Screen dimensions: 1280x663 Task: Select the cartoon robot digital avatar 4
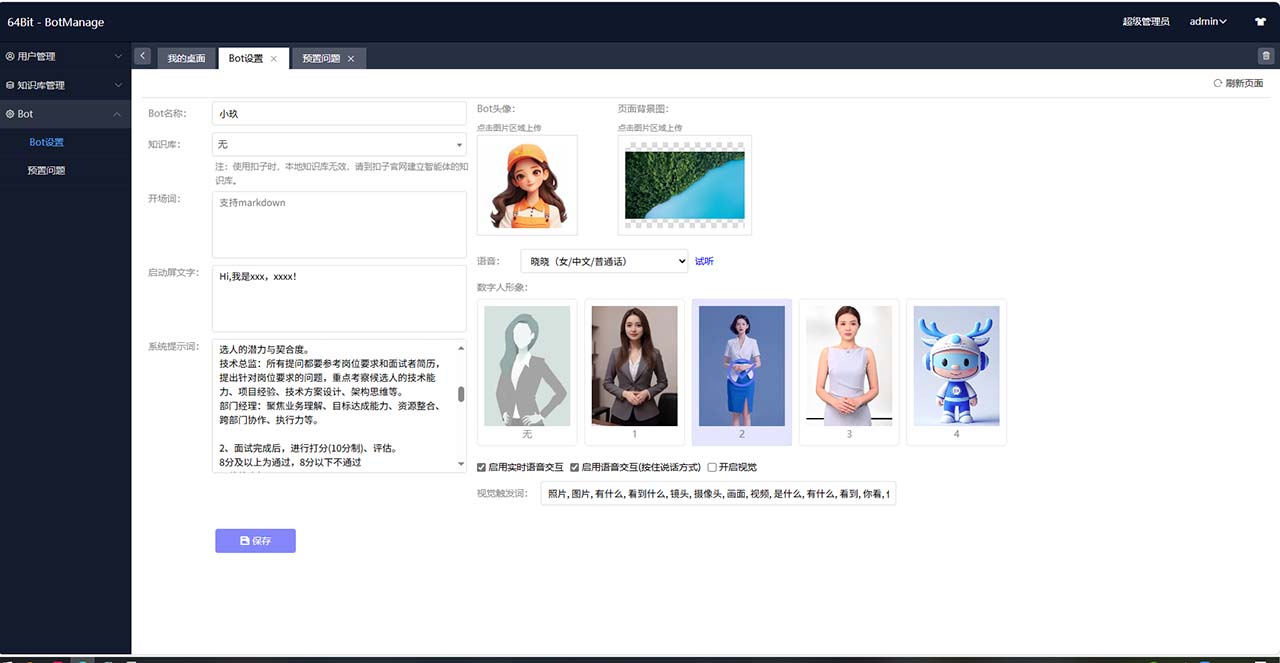[956, 366]
